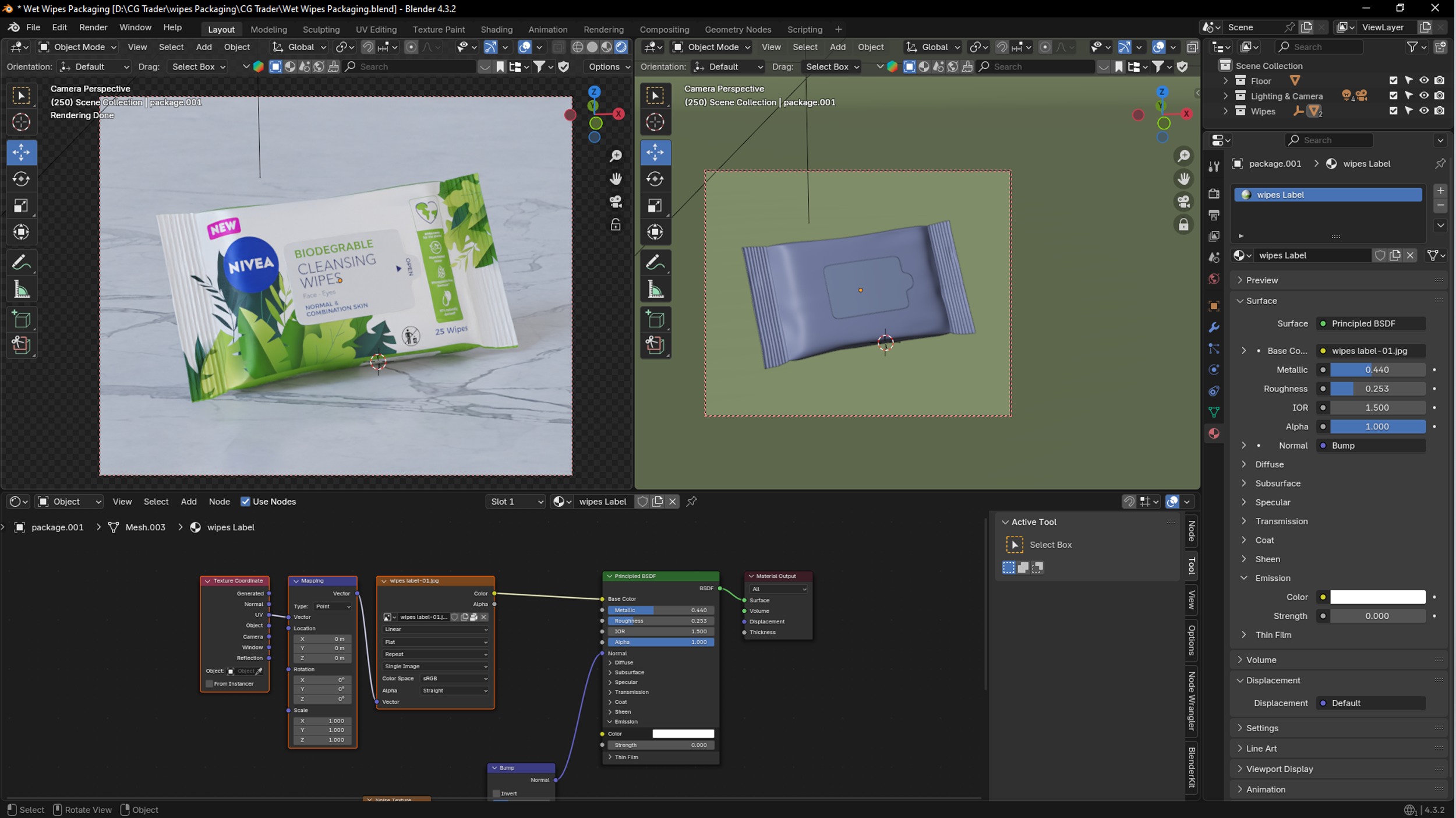Click the Measure tool in right viewport
The height and width of the screenshot is (818, 1456).
click(655, 290)
